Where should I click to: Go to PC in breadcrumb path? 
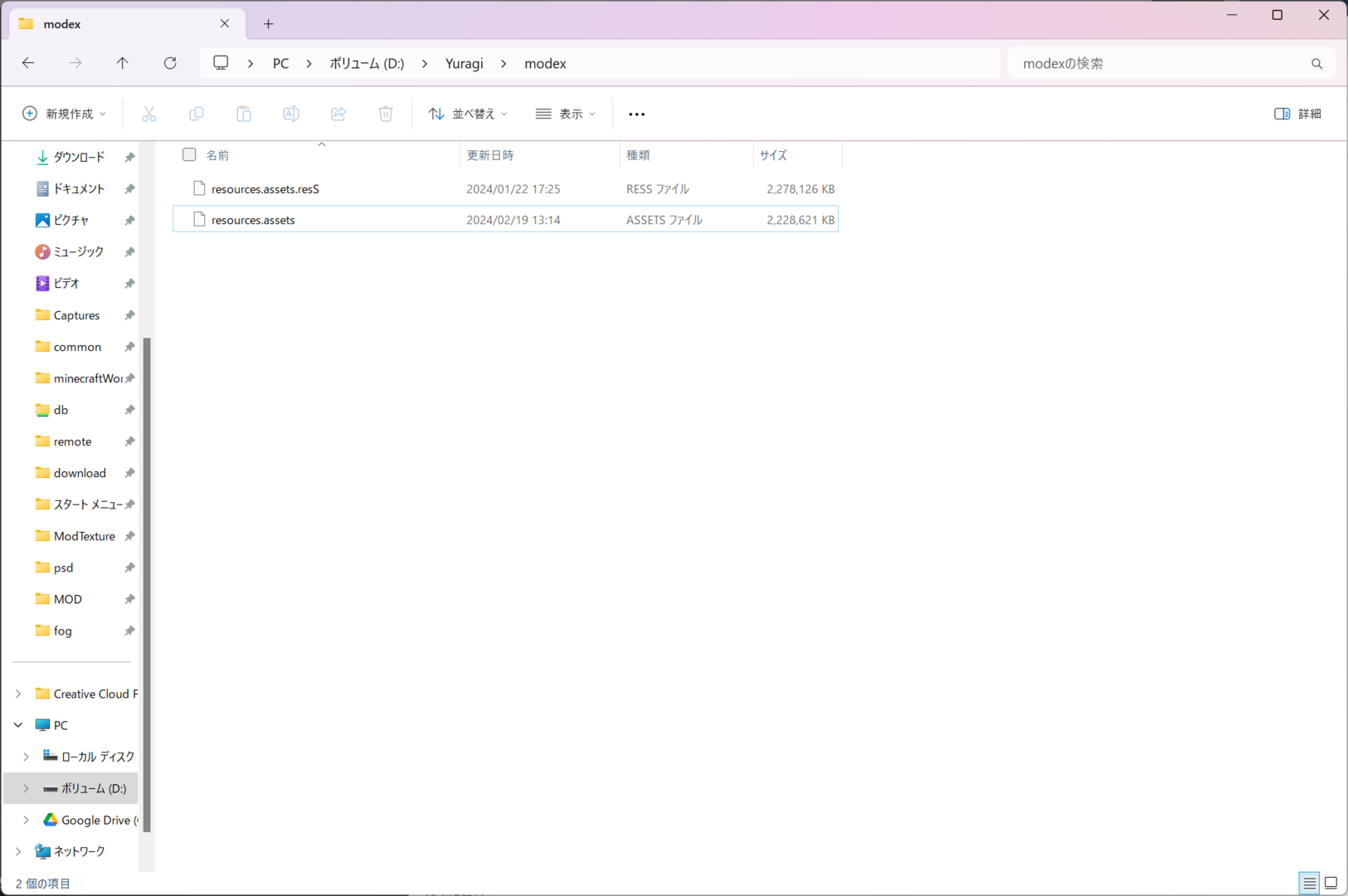(x=281, y=64)
